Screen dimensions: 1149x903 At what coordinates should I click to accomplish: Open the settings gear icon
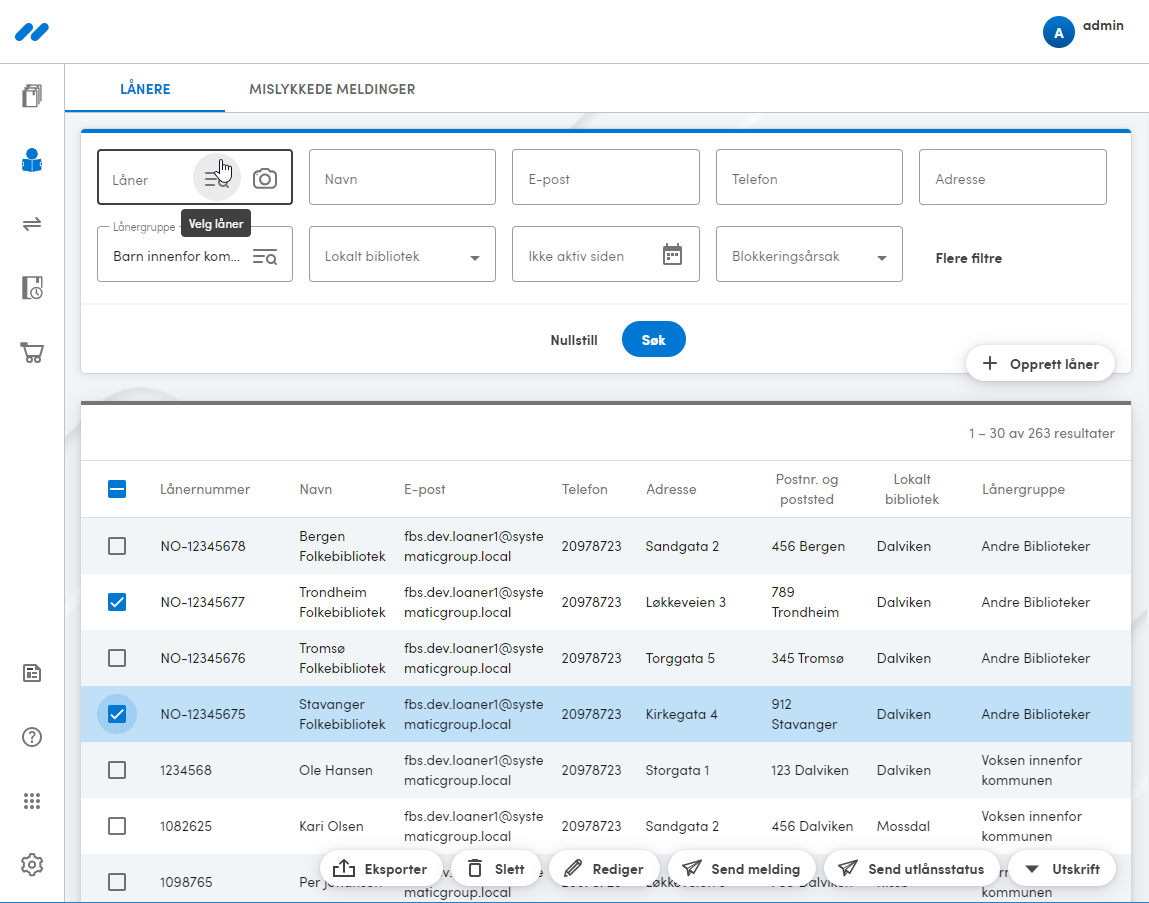[x=32, y=865]
